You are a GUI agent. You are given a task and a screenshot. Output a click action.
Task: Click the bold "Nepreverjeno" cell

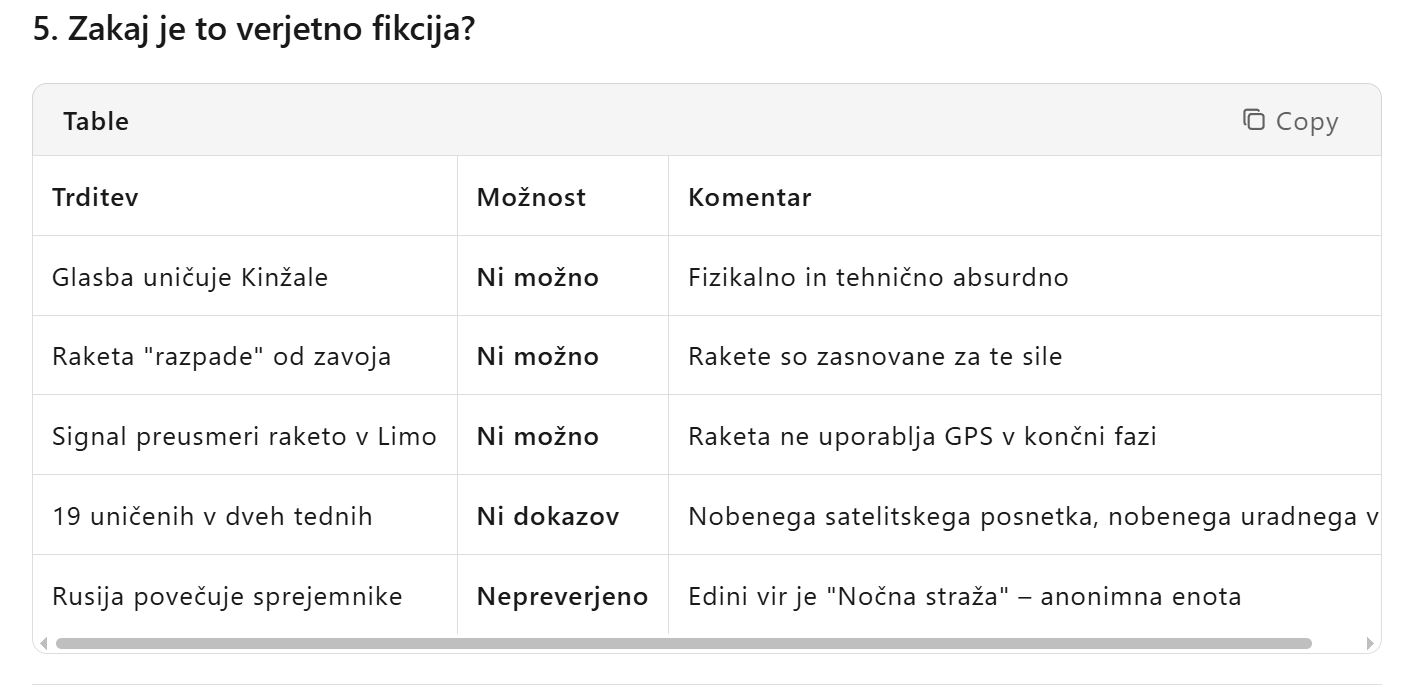tap(562, 597)
